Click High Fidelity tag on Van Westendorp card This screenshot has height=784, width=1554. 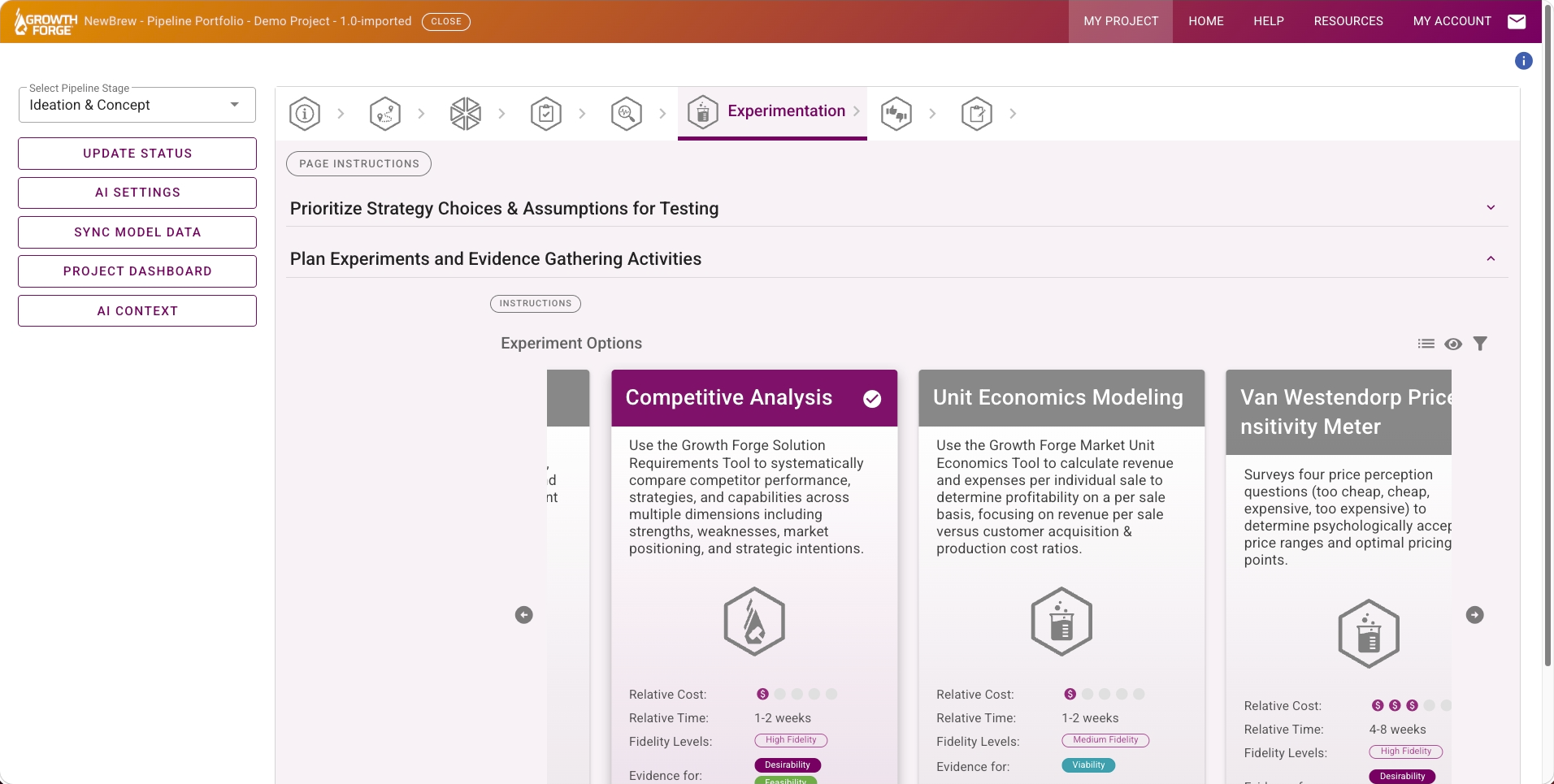click(x=1406, y=752)
